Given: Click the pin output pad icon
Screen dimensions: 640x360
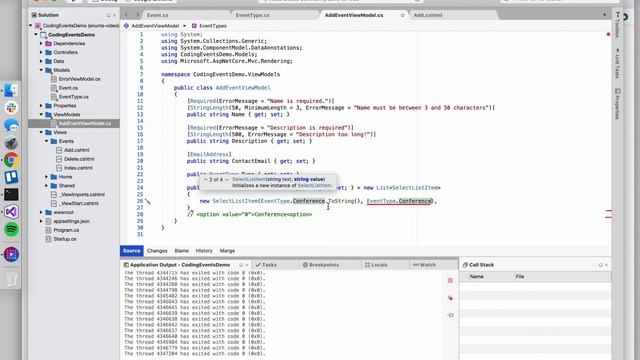Looking at the screenshot, I should (x=450, y=315).
